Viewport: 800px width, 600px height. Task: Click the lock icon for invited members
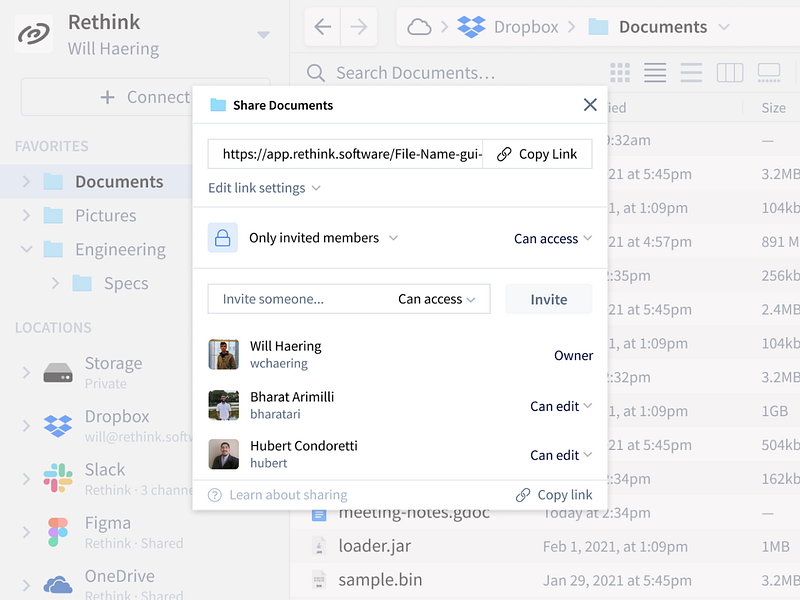pyautogui.click(x=222, y=238)
